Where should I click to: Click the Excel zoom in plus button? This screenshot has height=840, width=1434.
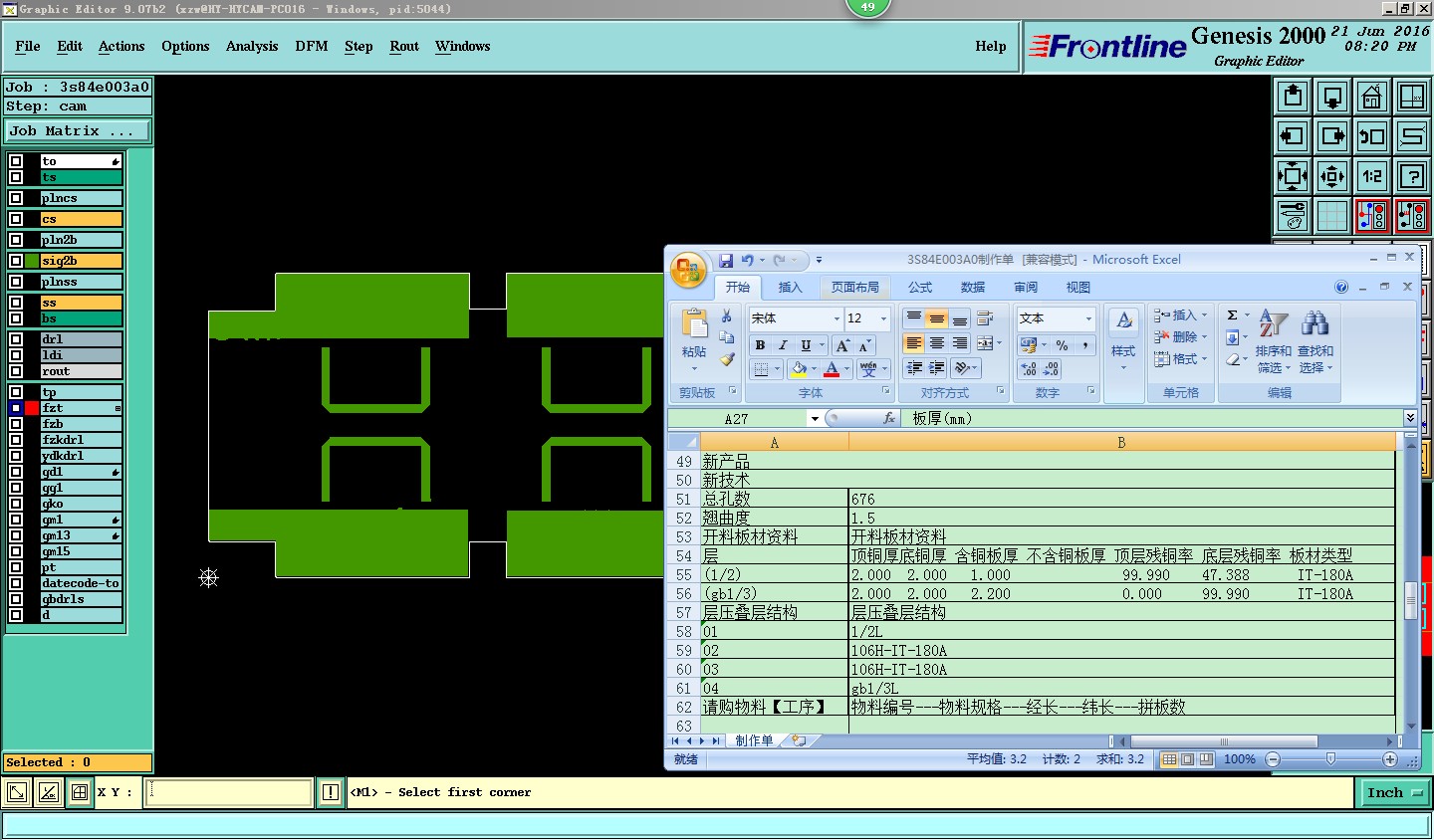[x=1390, y=759]
